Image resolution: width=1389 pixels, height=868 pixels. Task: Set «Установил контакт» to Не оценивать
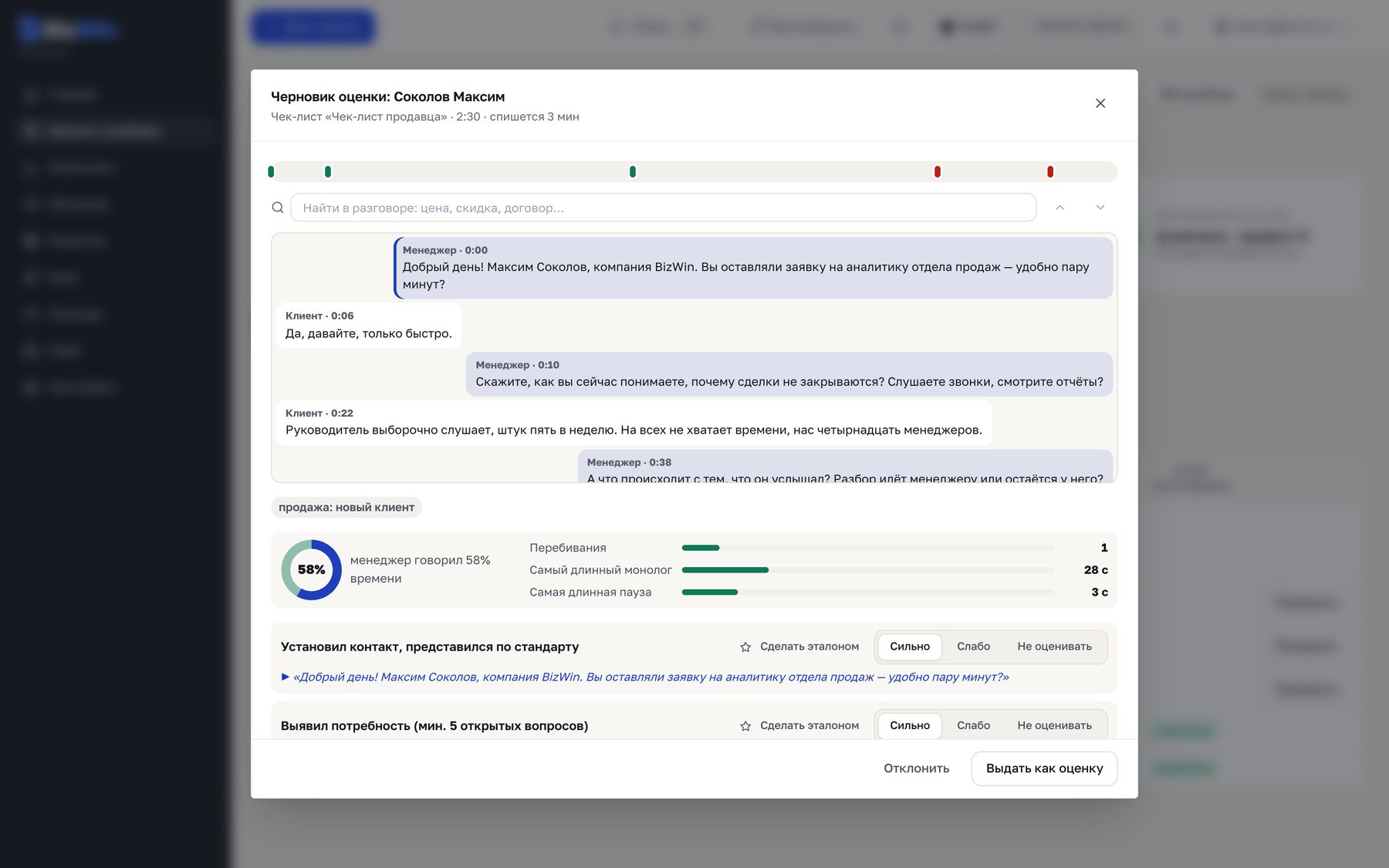[x=1054, y=647]
